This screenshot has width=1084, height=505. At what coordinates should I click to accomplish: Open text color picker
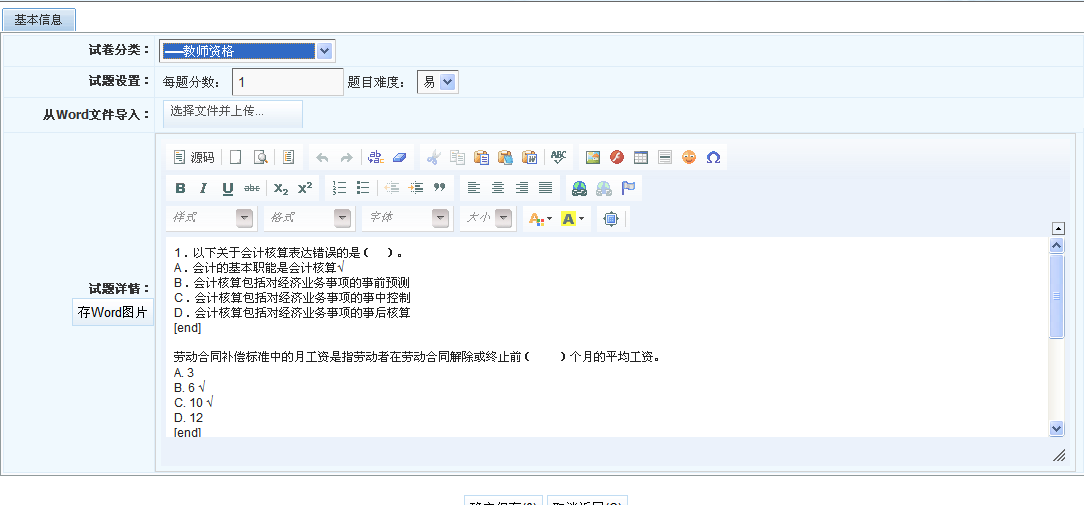tap(541, 219)
